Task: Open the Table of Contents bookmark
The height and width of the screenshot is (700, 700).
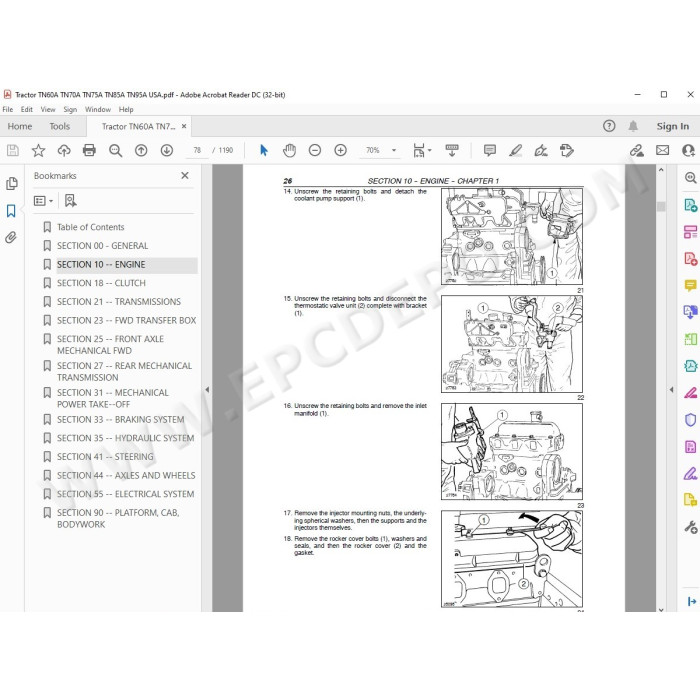Action: tap(91, 227)
